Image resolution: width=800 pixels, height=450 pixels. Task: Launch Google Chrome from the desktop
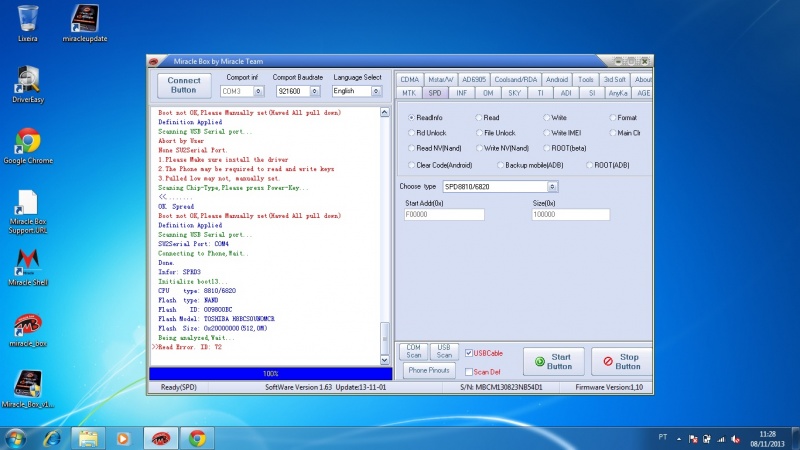(x=28, y=145)
